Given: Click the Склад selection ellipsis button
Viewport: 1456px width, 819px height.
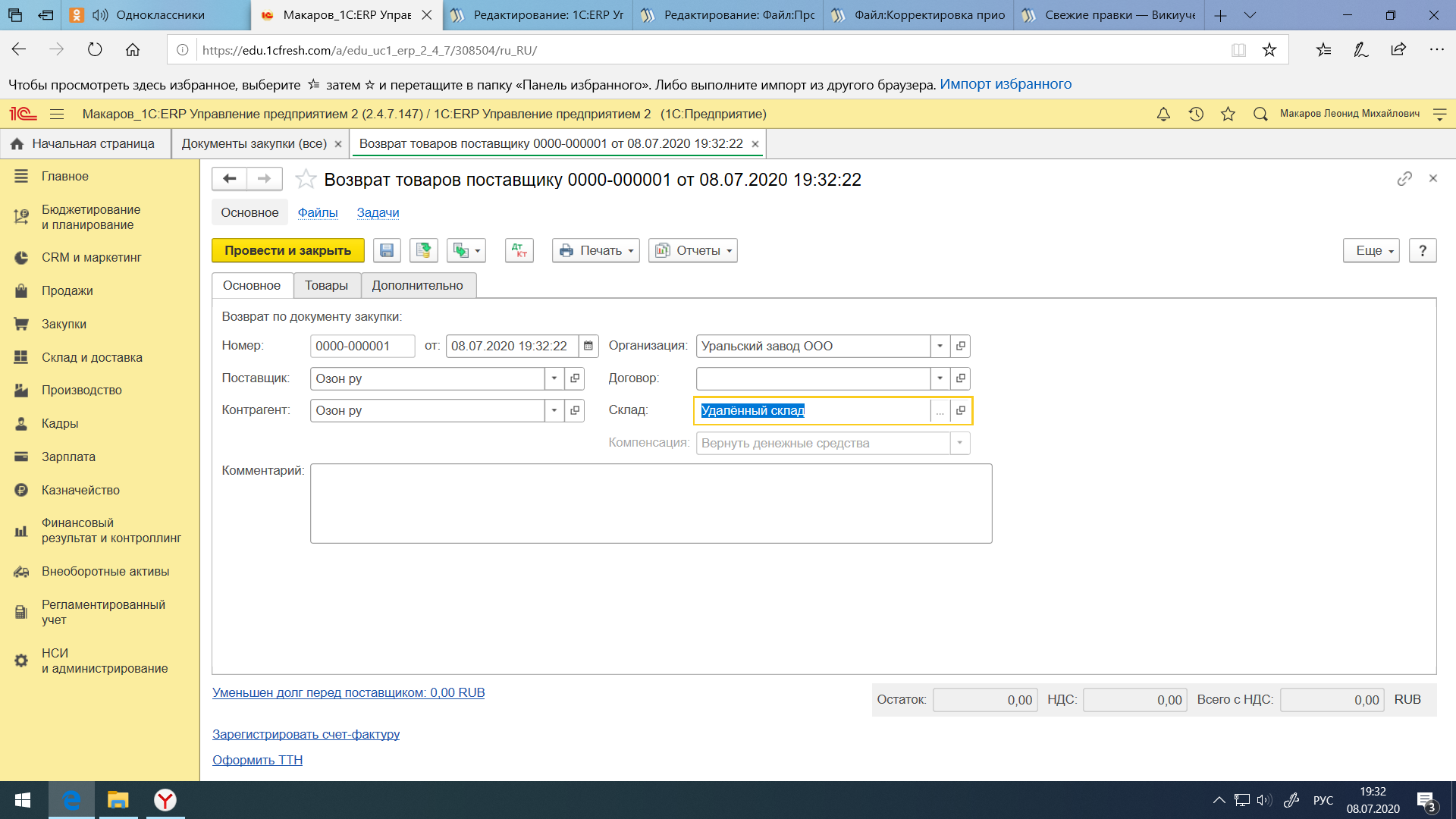Looking at the screenshot, I should [940, 410].
